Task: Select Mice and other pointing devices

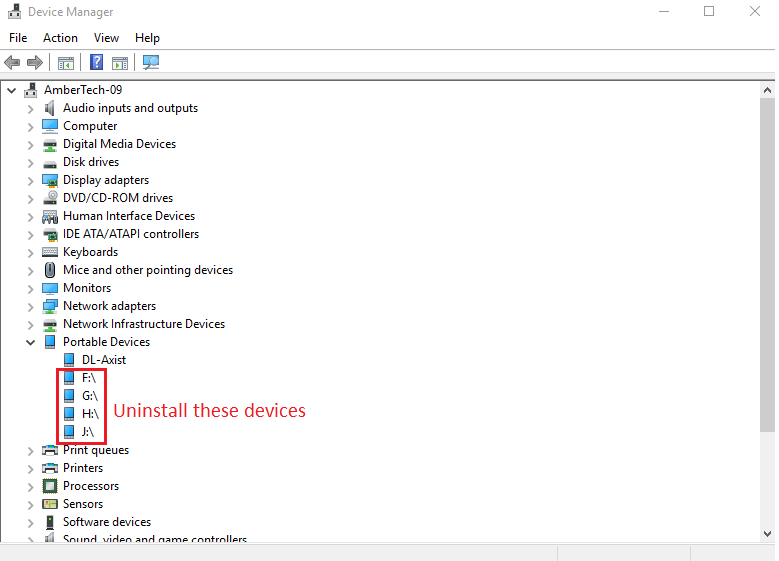Action: pyautogui.click(x=148, y=270)
